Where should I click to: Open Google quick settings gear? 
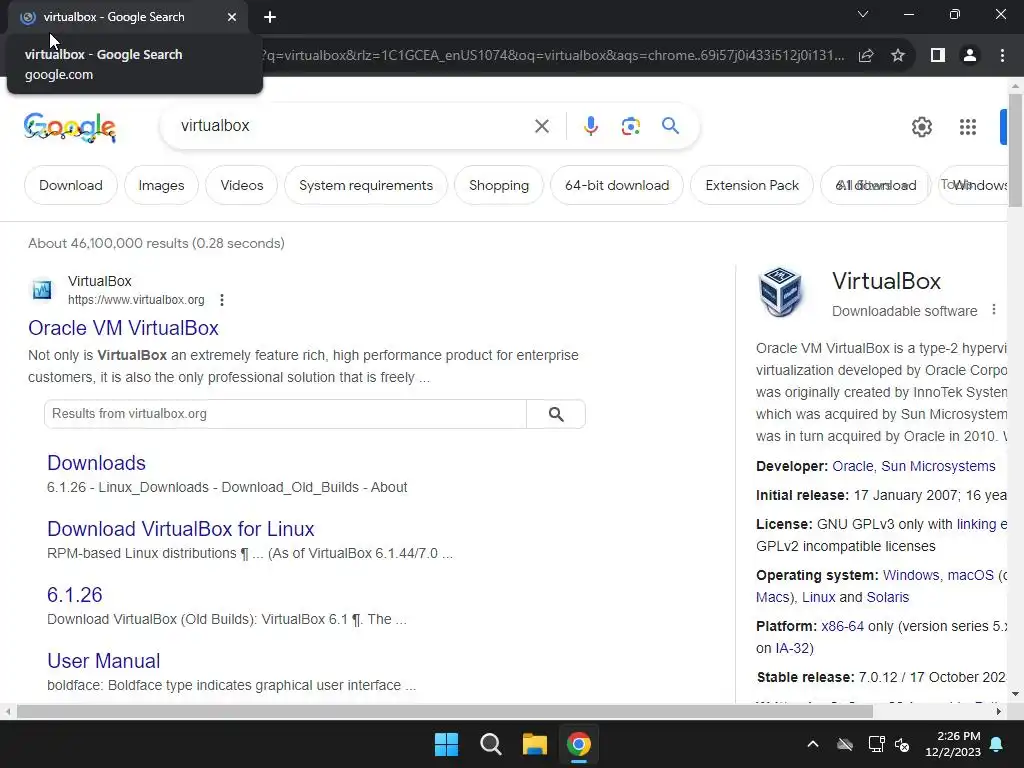pos(921,127)
